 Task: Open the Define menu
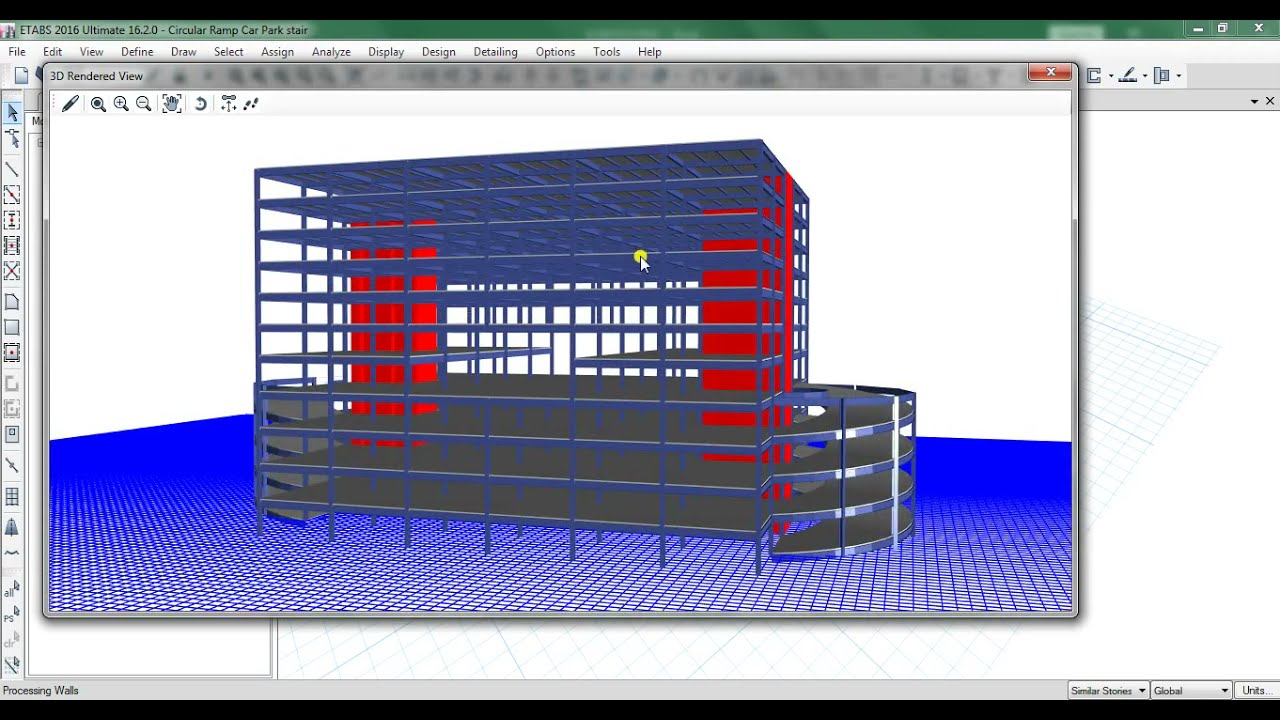point(137,52)
